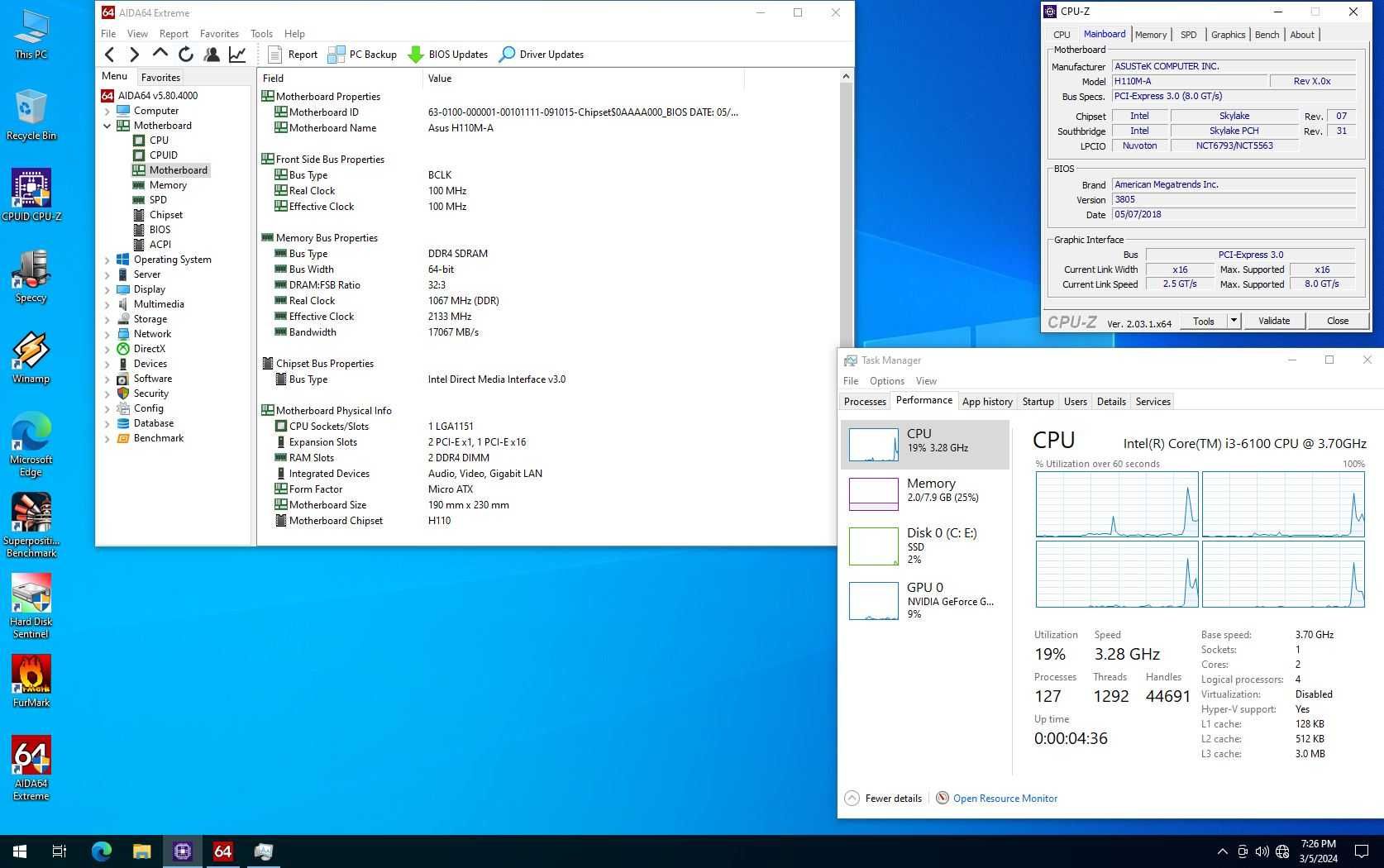Open This PC desktop icon

(31, 34)
